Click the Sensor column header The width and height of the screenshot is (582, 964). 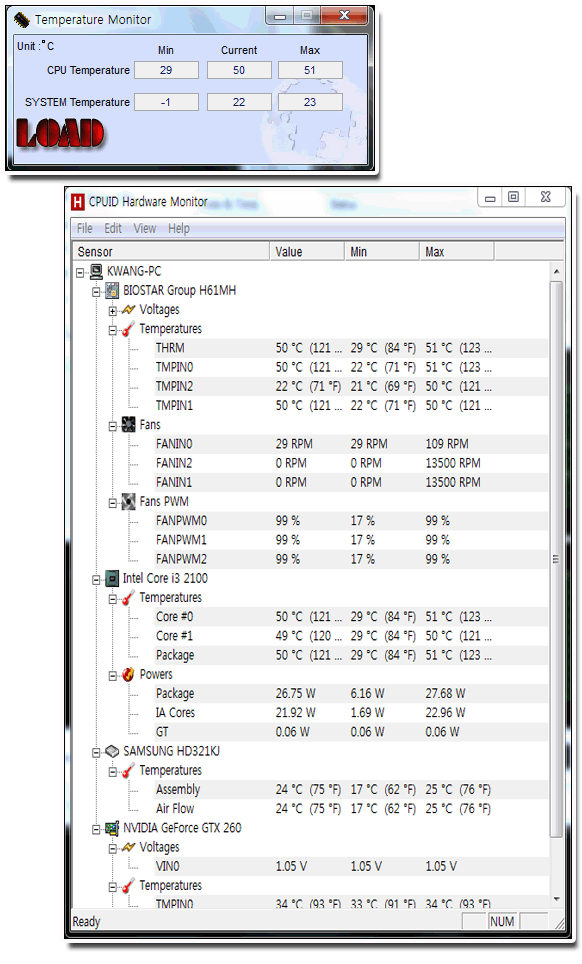click(171, 251)
